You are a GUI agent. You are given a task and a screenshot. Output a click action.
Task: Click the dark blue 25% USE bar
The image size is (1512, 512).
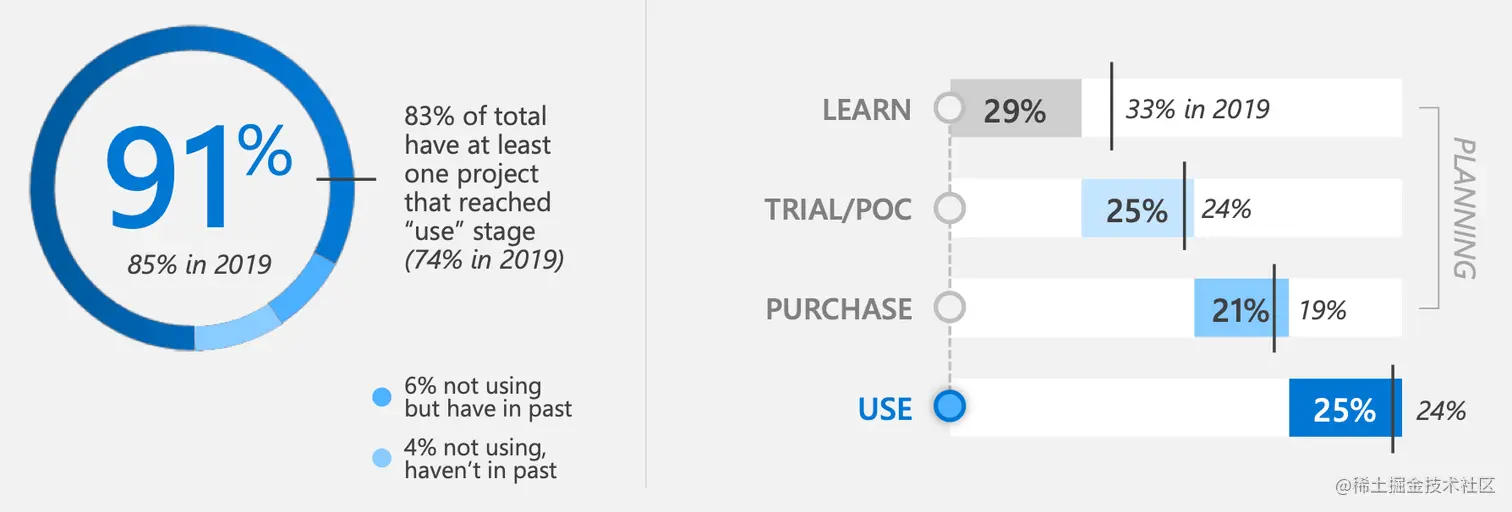1345,408
